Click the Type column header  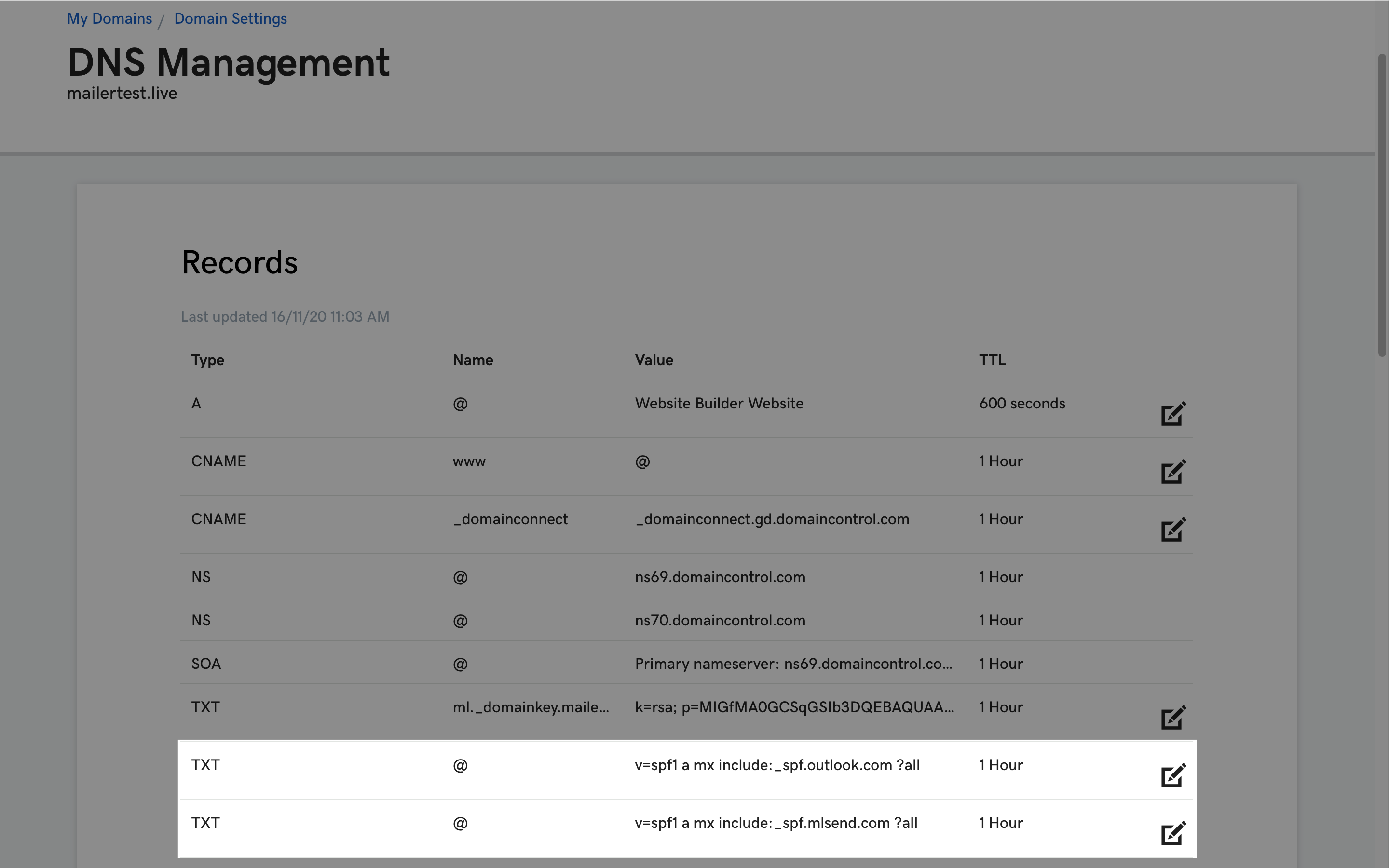207,360
